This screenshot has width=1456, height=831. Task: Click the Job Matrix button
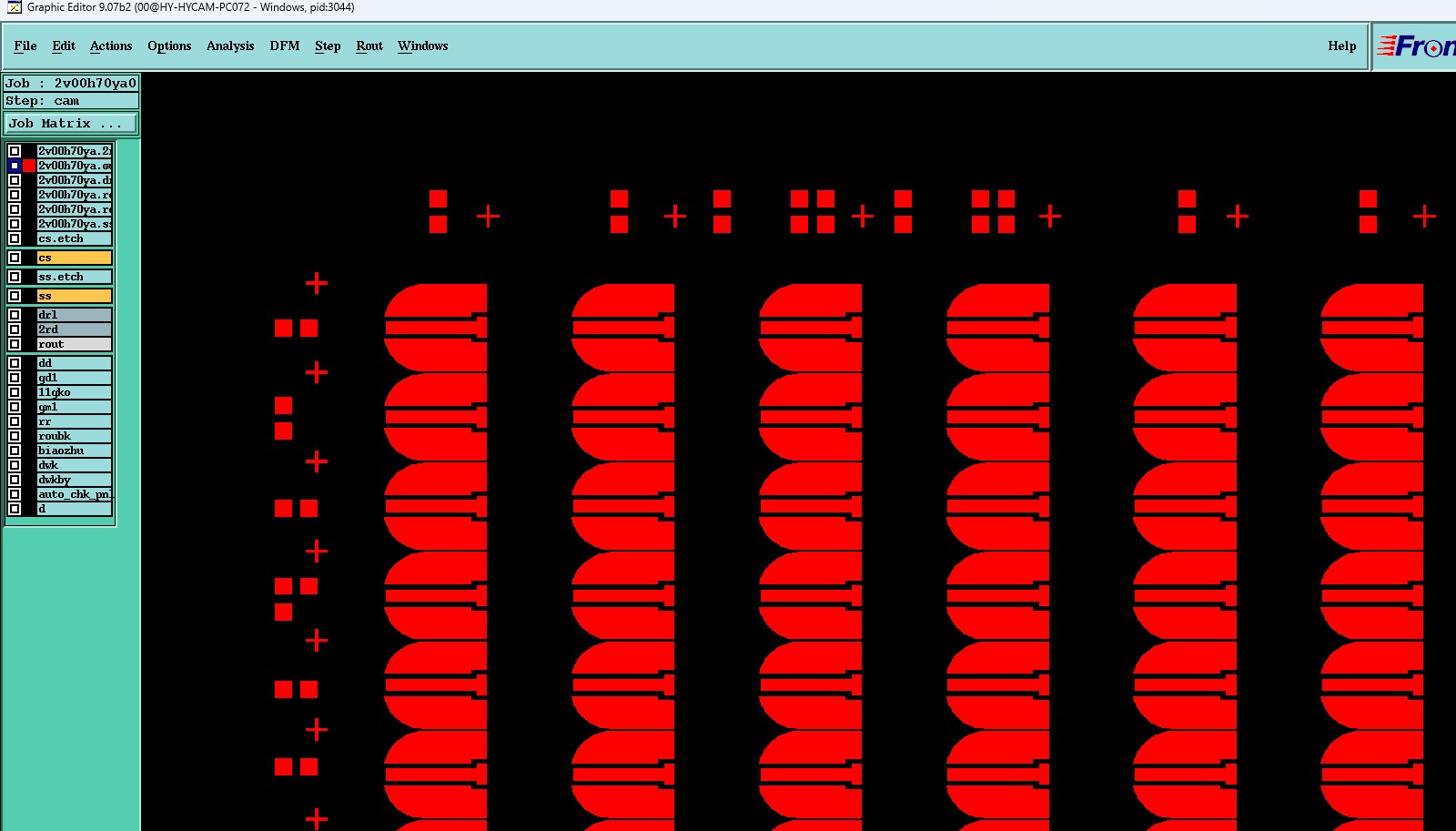click(71, 123)
